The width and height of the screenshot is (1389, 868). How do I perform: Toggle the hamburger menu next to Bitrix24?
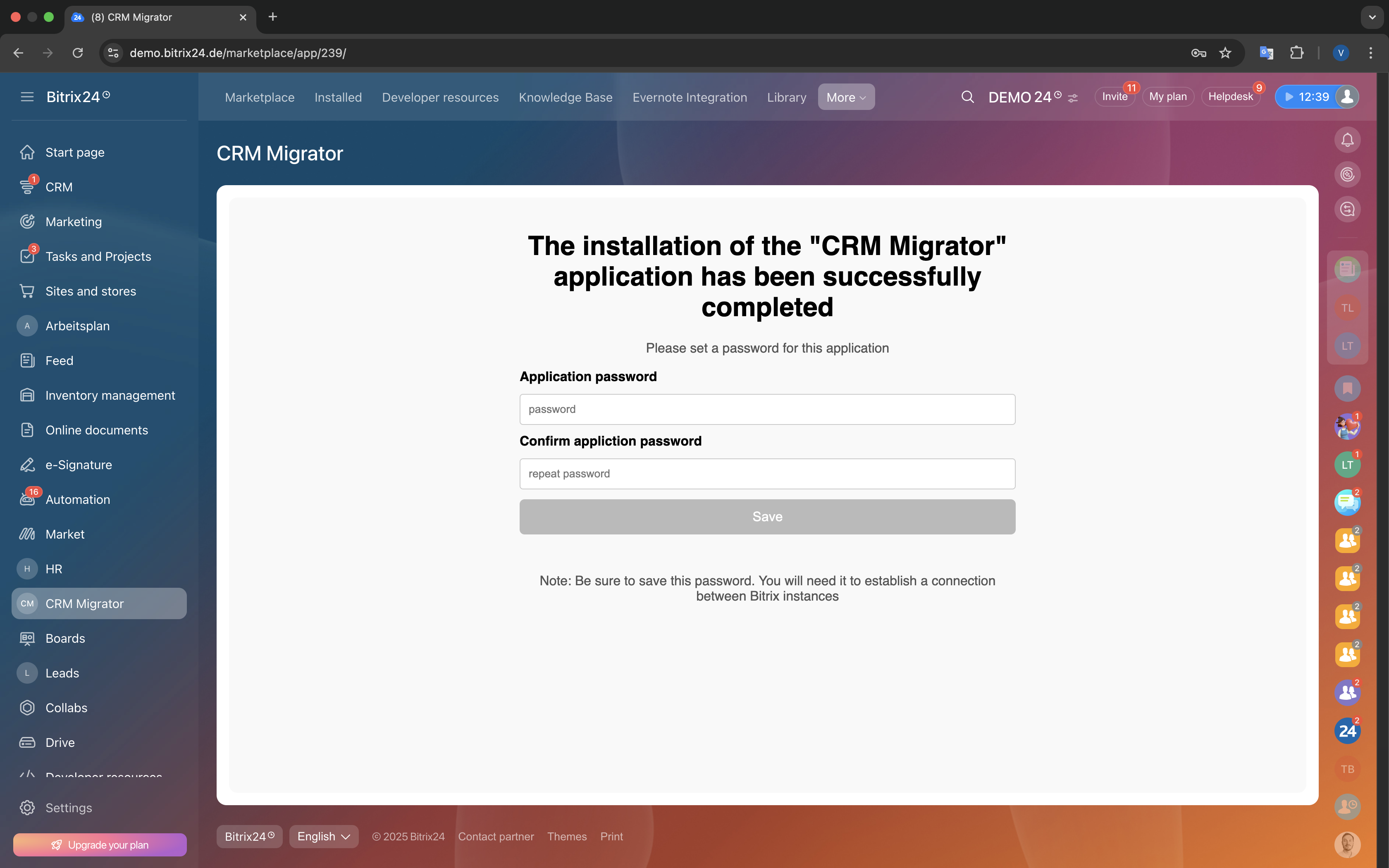[x=27, y=97]
